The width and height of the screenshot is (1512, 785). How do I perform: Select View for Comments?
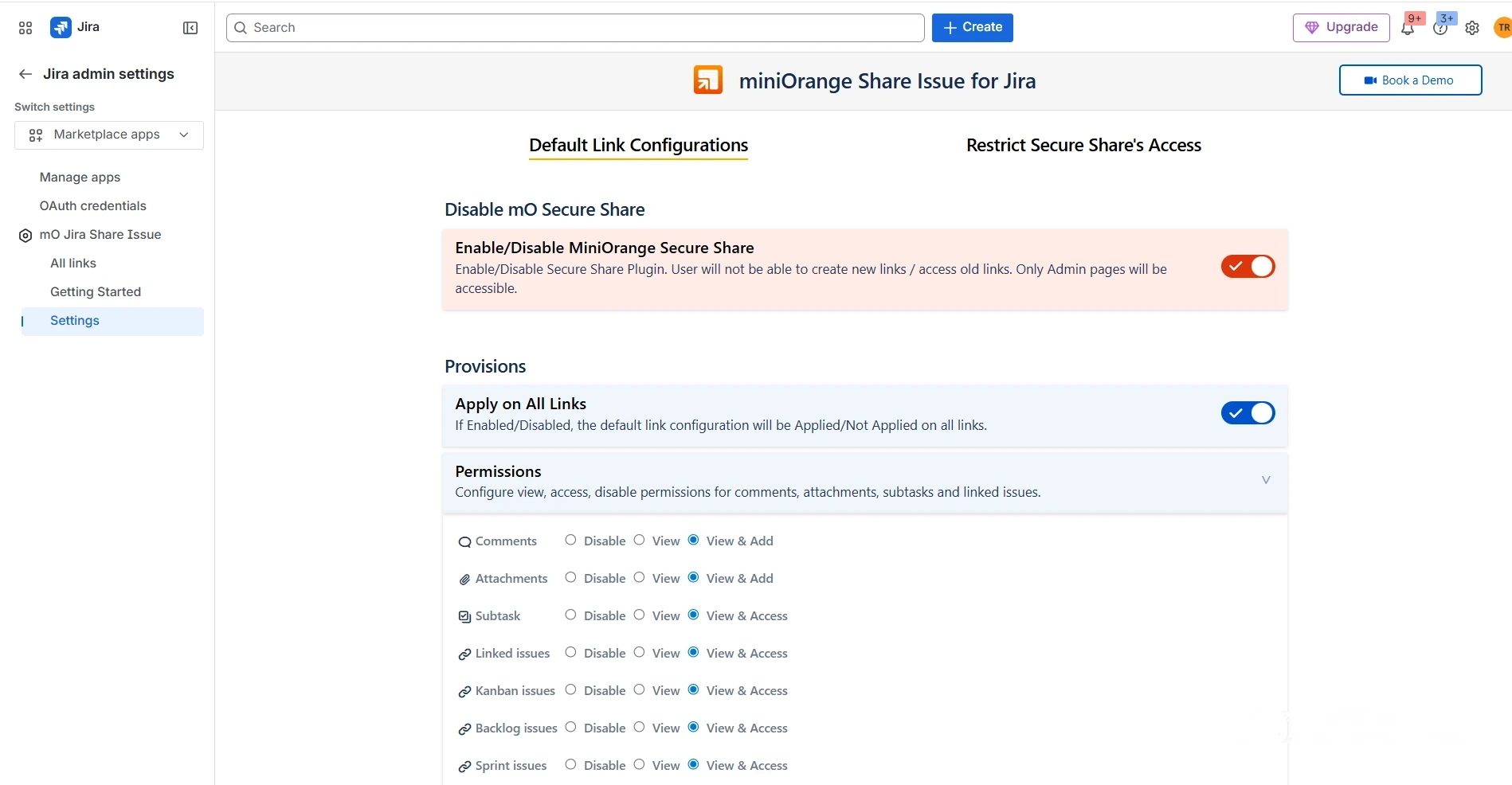click(639, 540)
